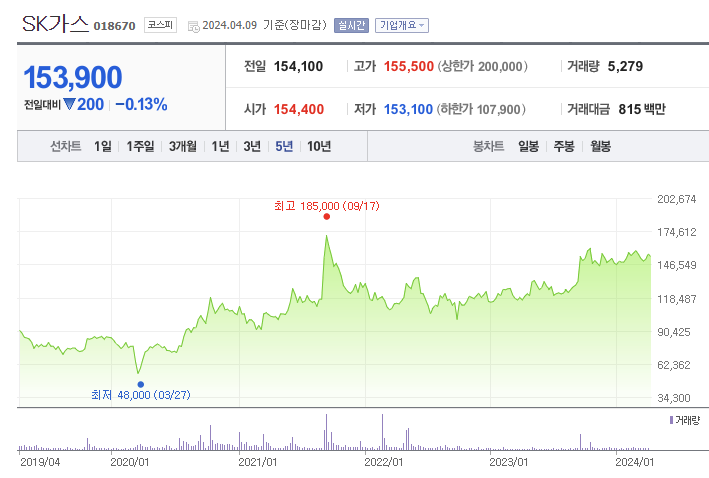709x478 pixels.
Task: Click the blue 최저 48,000 low marker dot
Action: click(x=141, y=384)
